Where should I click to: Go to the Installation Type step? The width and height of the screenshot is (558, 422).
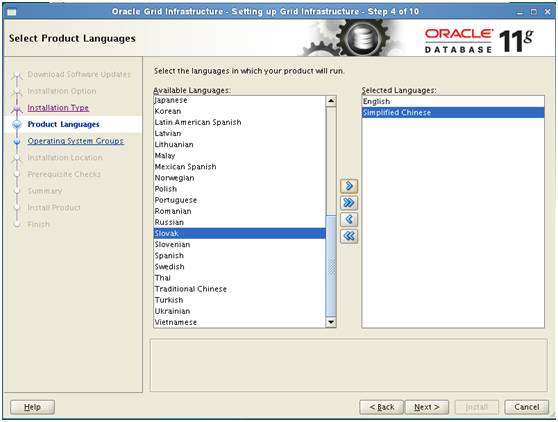point(58,107)
